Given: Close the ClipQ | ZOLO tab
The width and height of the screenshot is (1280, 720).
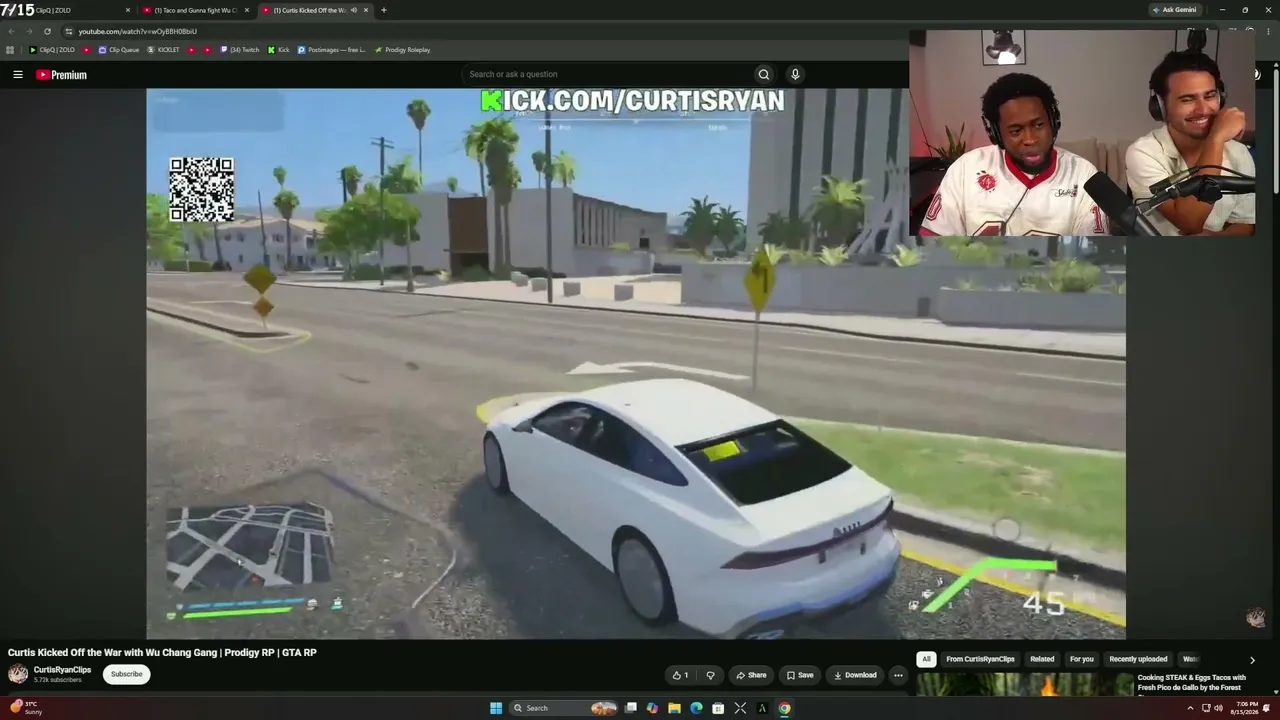Looking at the screenshot, I should point(128,10).
